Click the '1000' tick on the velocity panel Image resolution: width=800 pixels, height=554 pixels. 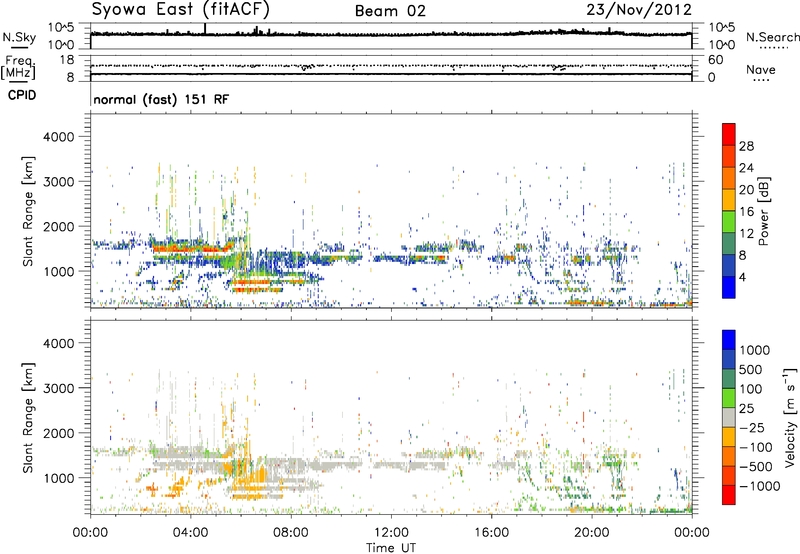coord(58,477)
